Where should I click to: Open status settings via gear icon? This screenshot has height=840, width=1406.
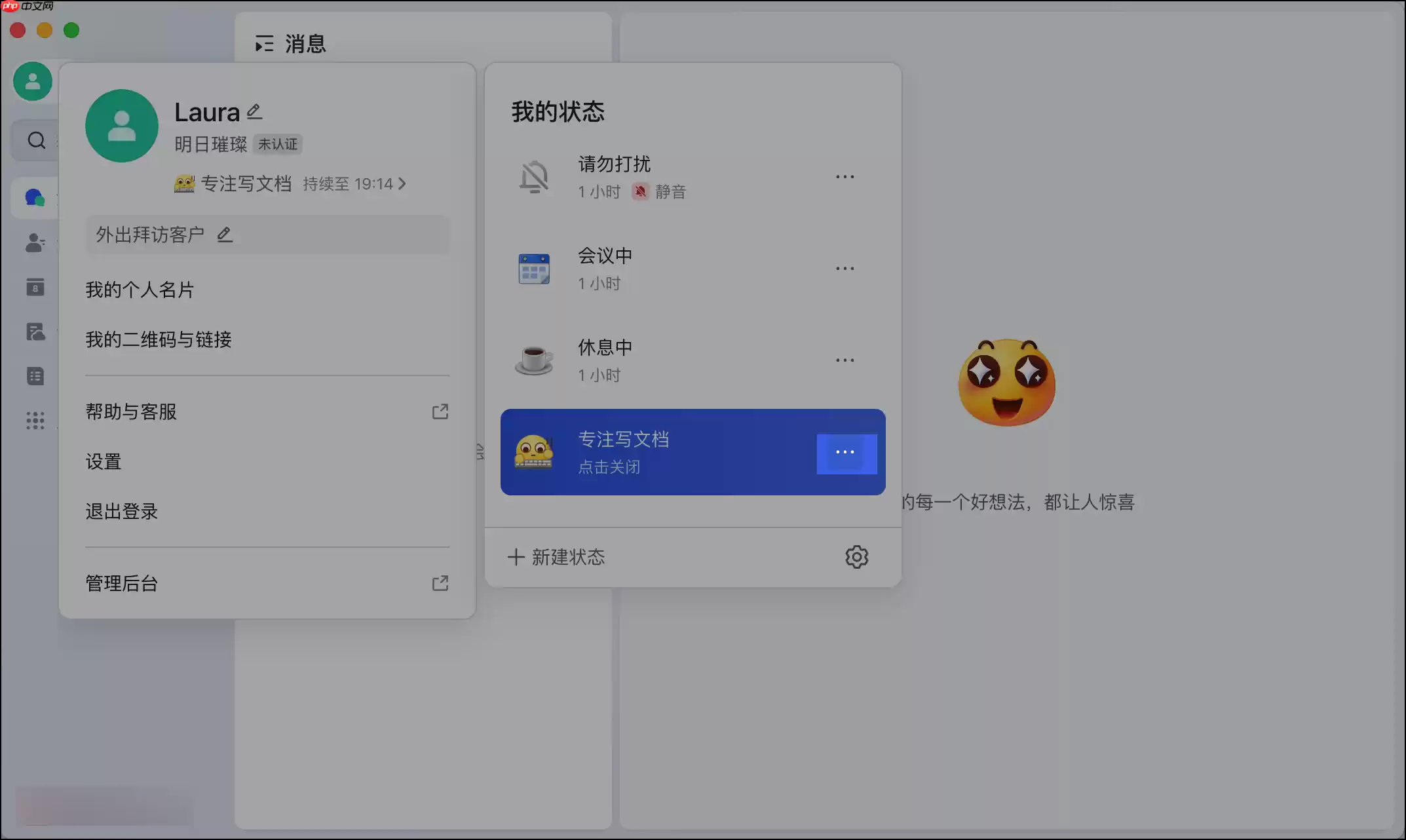856,556
